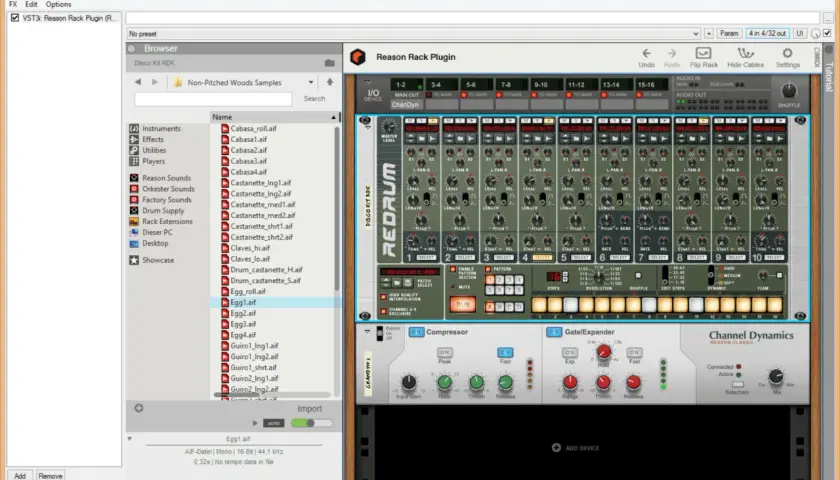
Task: Toggle AUTO audition button
Action: coord(274,423)
